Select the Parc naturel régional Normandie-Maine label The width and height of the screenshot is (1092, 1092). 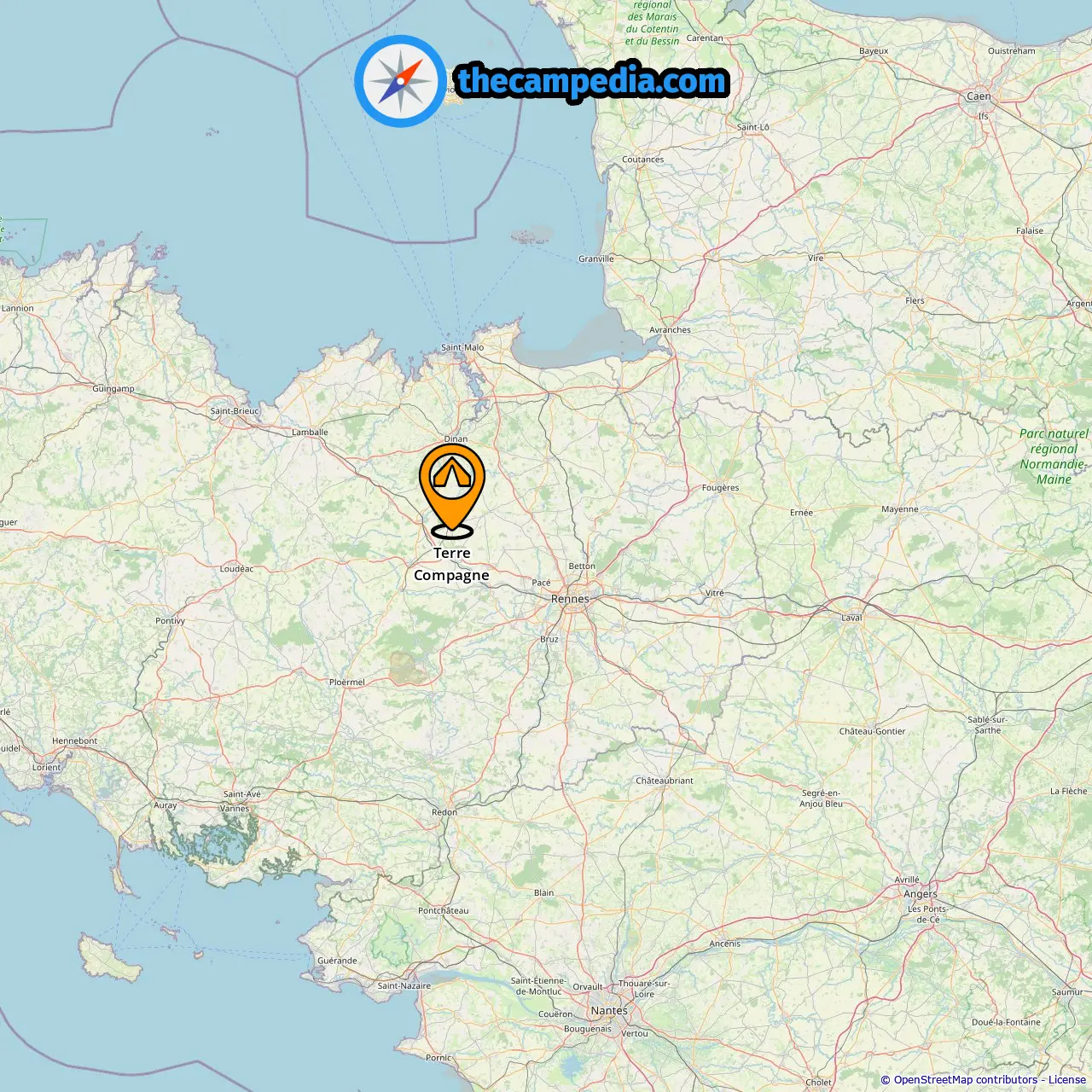(1054, 456)
